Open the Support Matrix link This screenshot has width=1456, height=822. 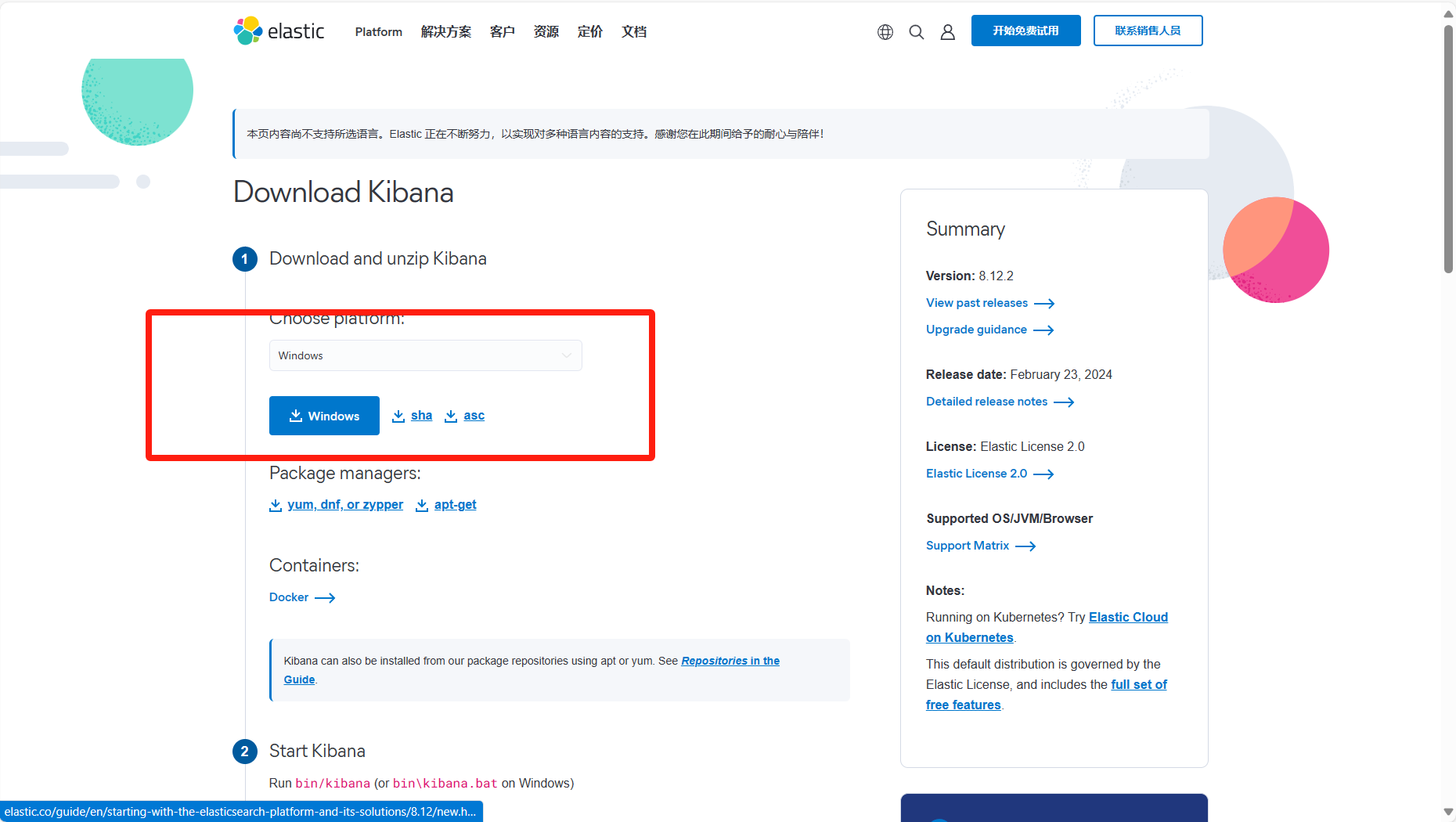coord(968,546)
